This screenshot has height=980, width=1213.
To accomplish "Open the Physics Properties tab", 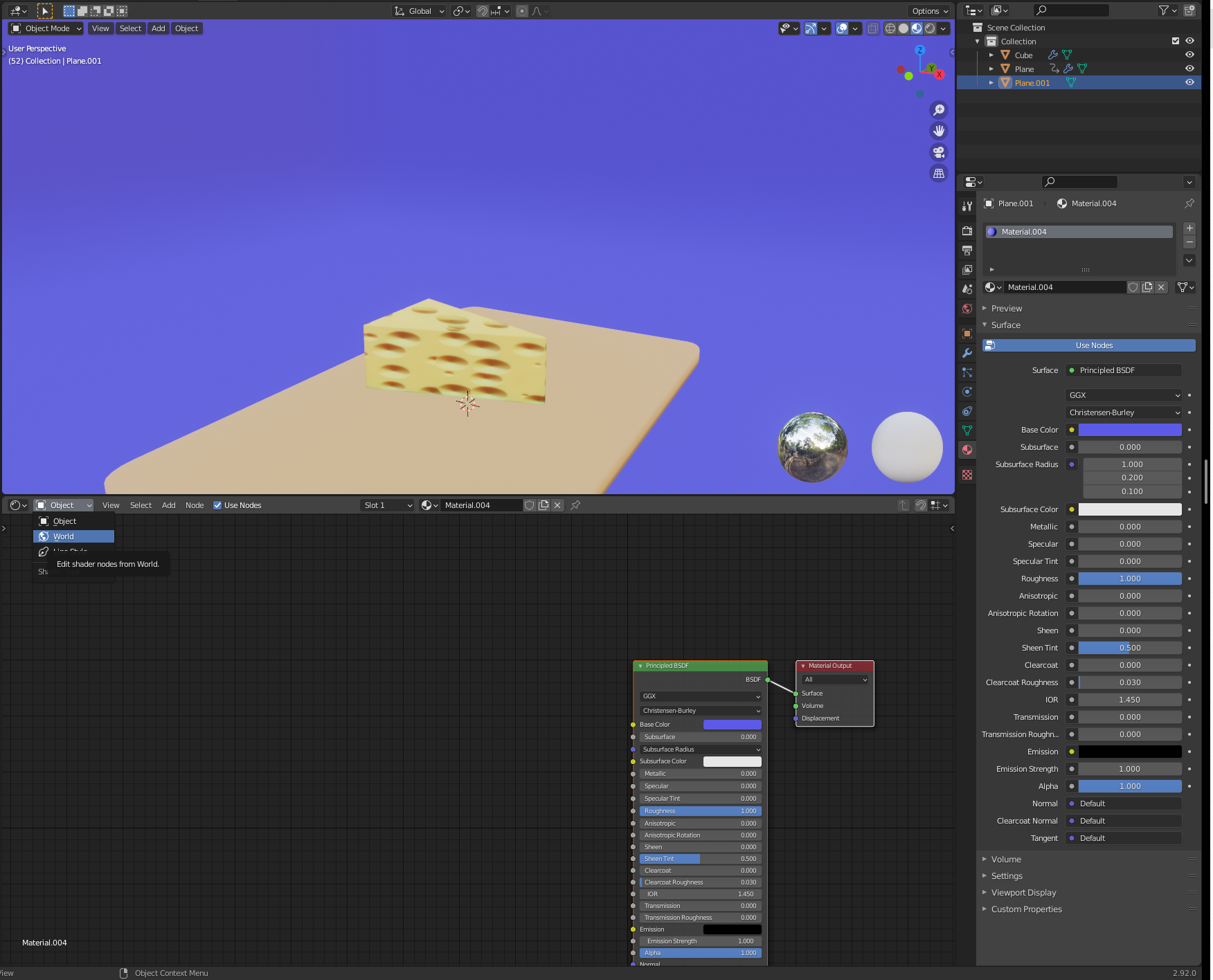I will [967, 392].
